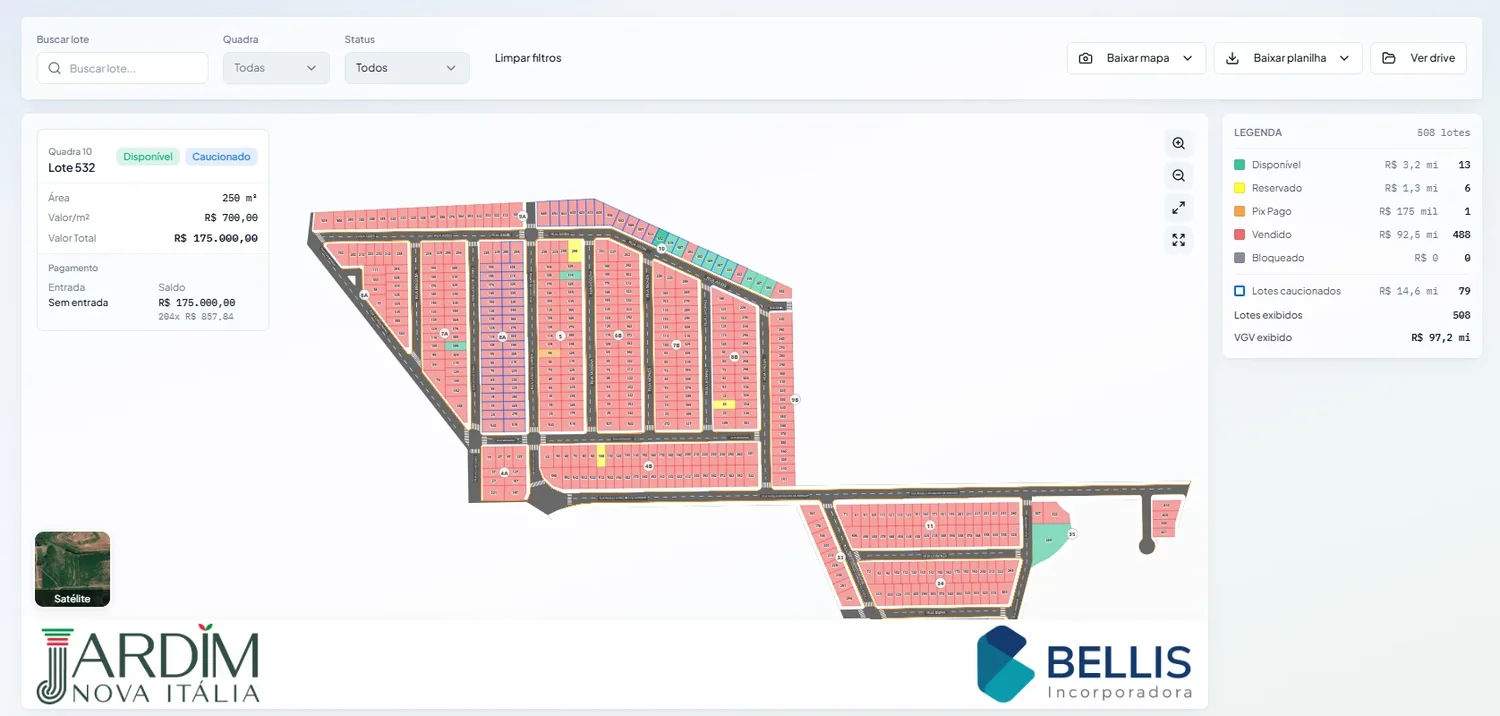Expand the Status filter showing Todos
Image resolution: width=1500 pixels, height=716 pixels.
(x=406, y=68)
